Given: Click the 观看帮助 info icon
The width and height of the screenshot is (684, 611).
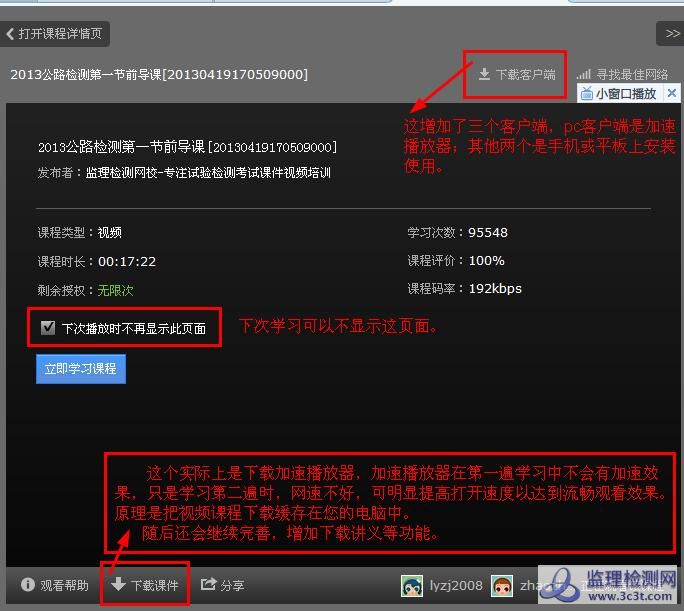Looking at the screenshot, I should click(27, 585).
